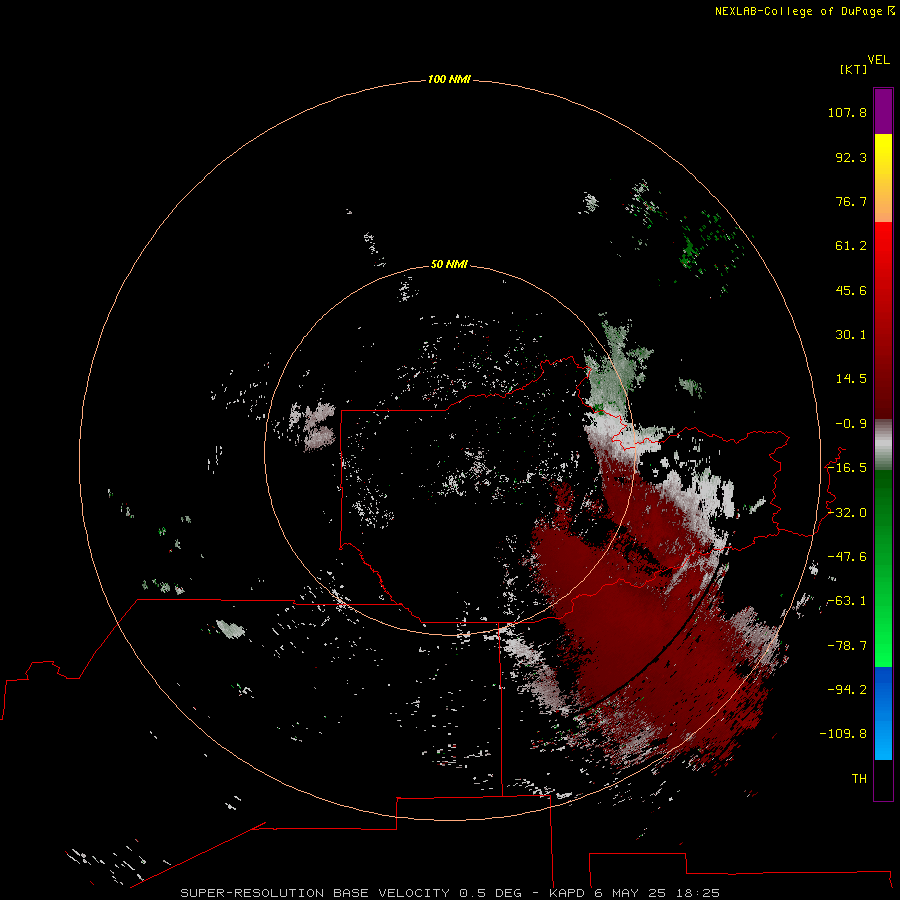Click the -0.9 legend value
Image resolution: width=900 pixels, height=900 pixels.
pos(851,424)
